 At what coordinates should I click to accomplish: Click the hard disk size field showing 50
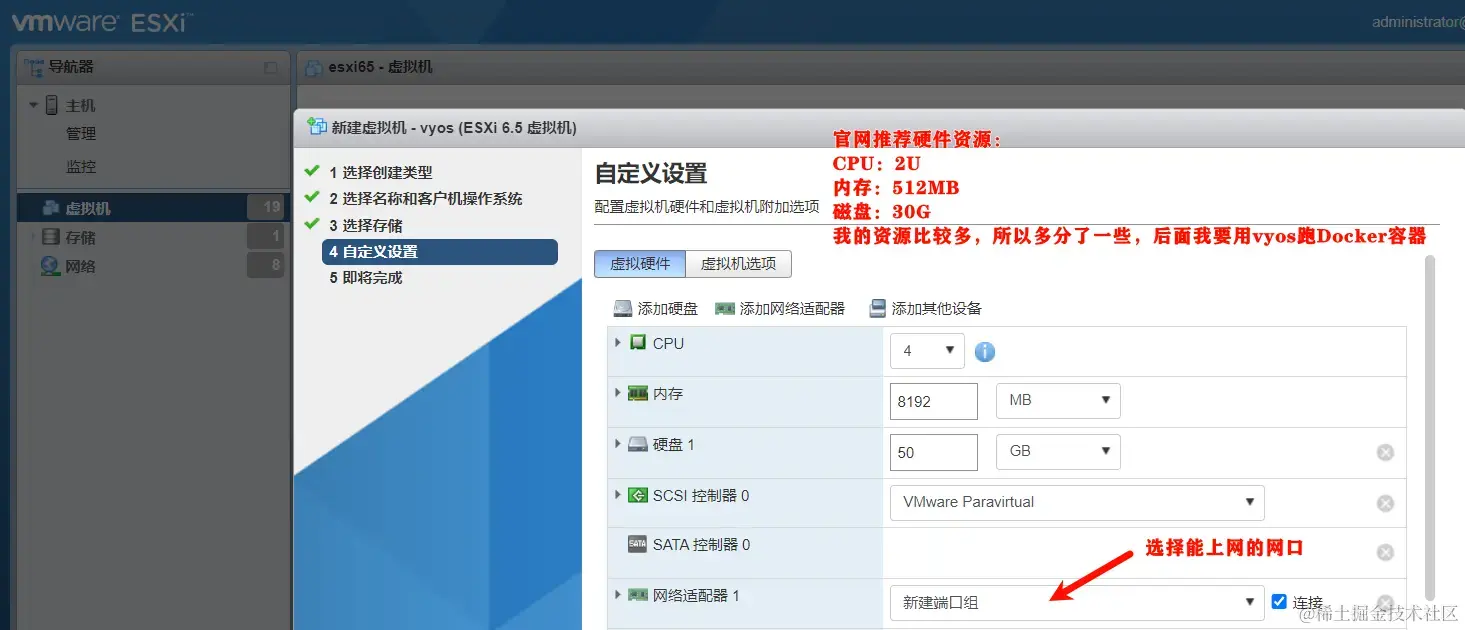pyautogui.click(x=934, y=452)
